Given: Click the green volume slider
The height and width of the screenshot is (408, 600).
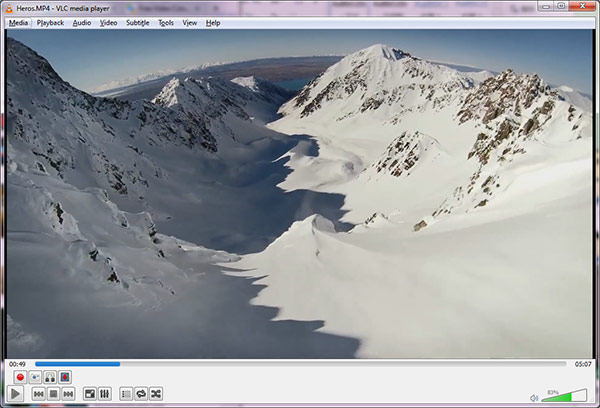Looking at the screenshot, I should tap(564, 395).
